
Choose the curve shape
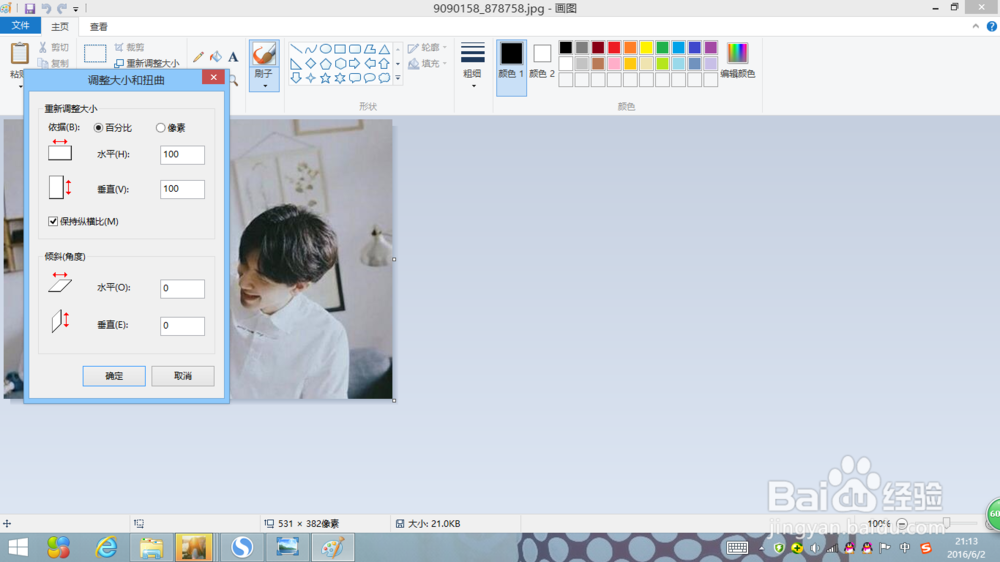coord(311,49)
